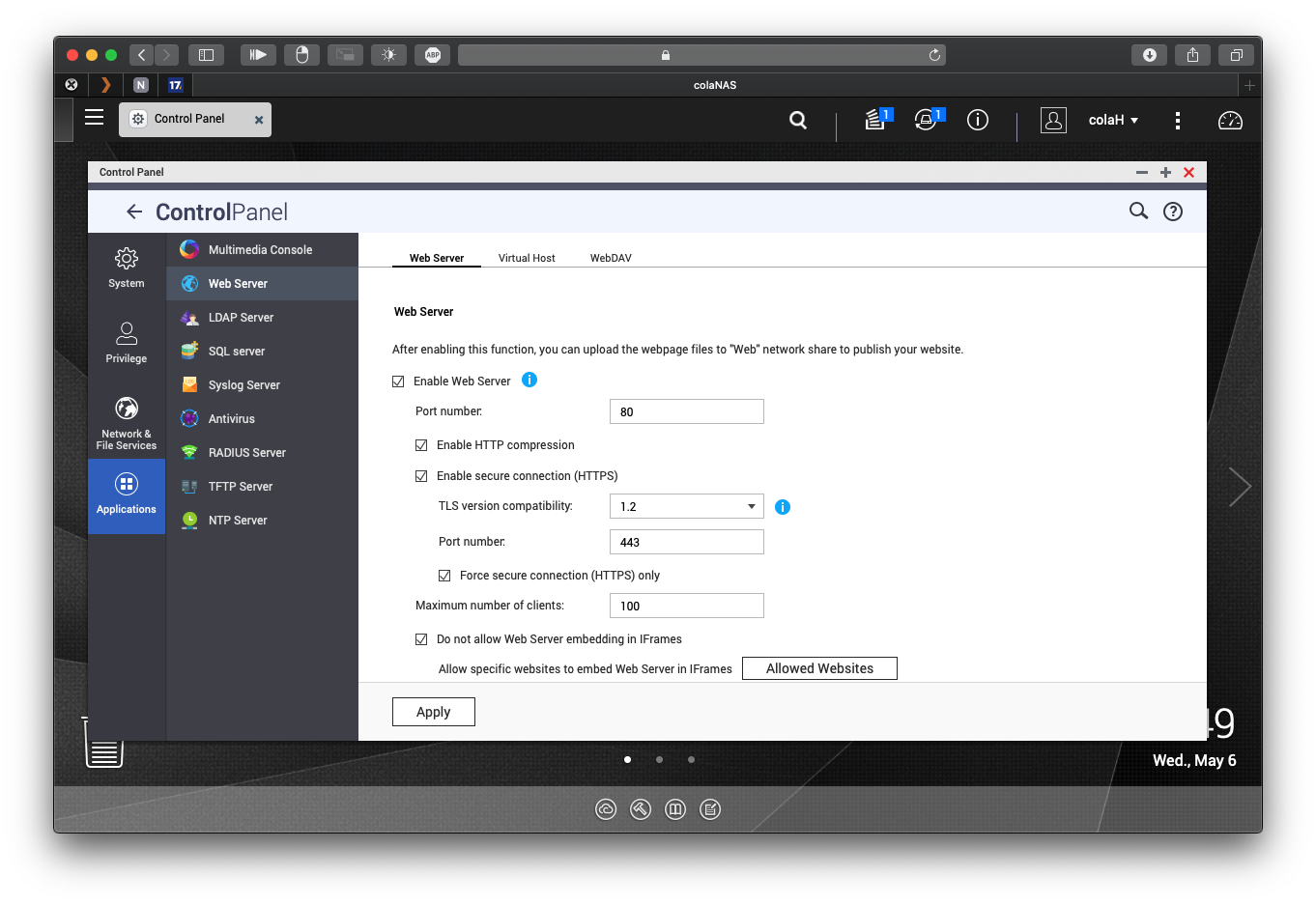This screenshot has width=1316, height=904.
Task: Click the Allowed Websites button
Action: click(x=819, y=668)
